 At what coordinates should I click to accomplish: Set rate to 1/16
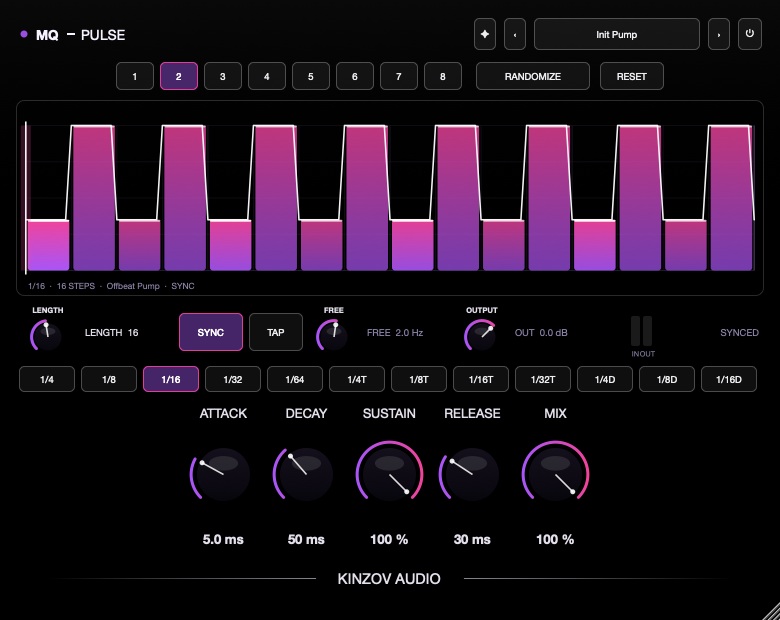[x=171, y=379]
